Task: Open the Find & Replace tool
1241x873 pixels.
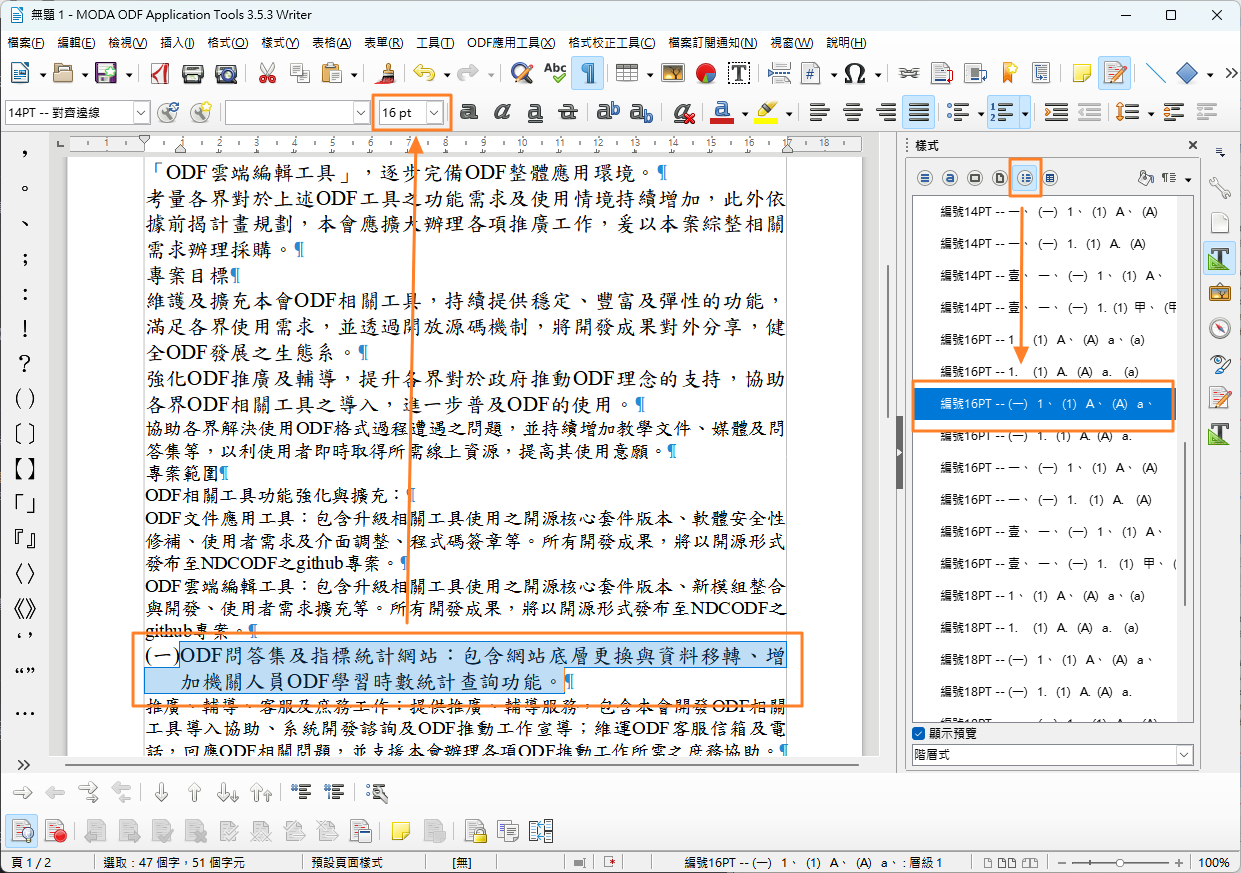Action: [x=521, y=73]
